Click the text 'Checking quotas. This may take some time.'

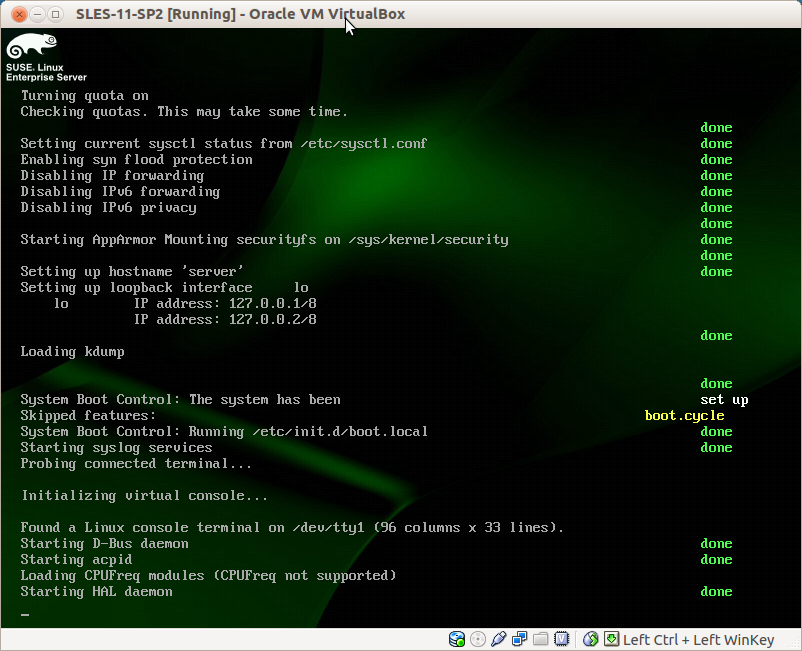point(184,111)
